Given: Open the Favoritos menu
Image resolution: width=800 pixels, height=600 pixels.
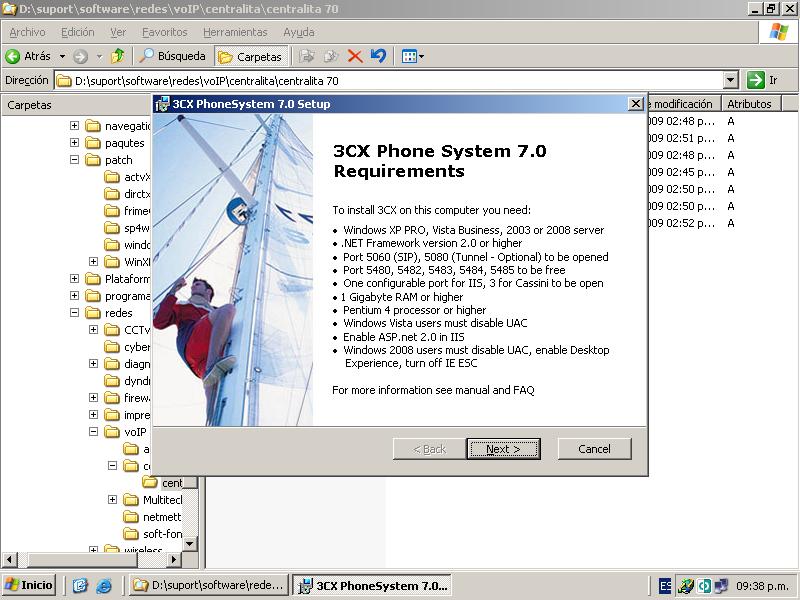Looking at the screenshot, I should coord(164,32).
